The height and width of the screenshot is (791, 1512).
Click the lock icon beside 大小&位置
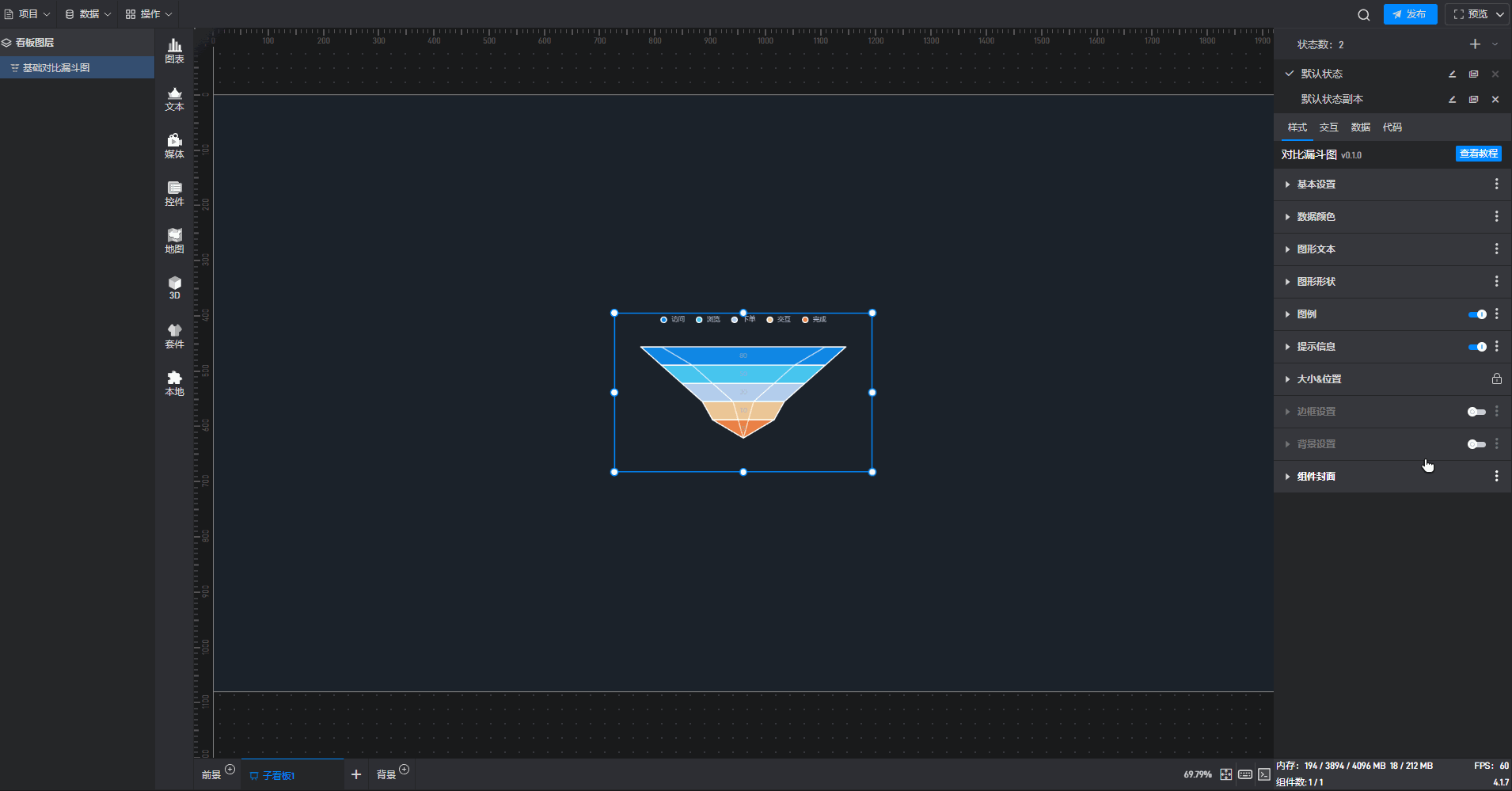coord(1496,379)
